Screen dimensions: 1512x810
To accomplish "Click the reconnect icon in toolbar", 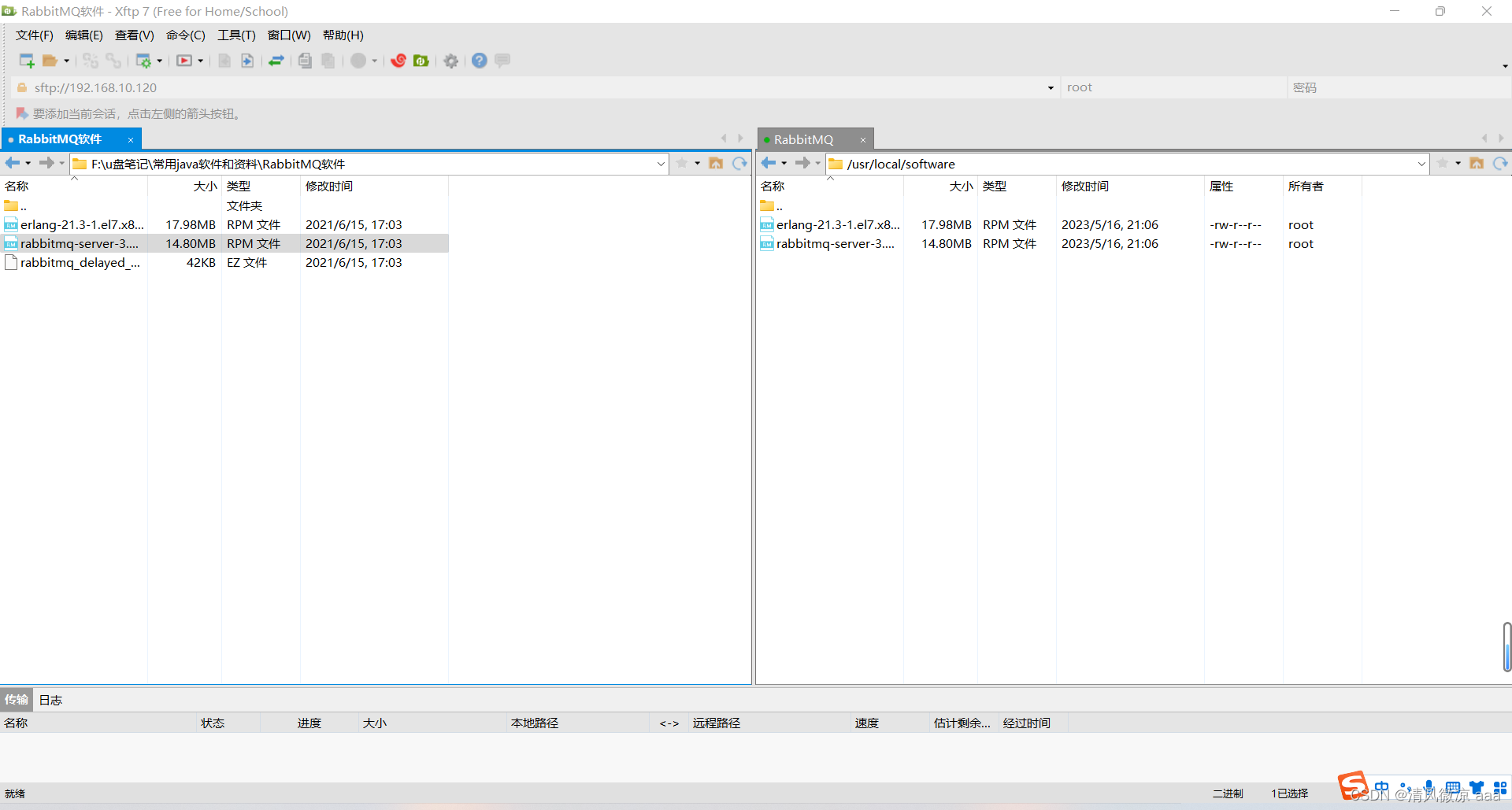I will pyautogui.click(x=91, y=61).
